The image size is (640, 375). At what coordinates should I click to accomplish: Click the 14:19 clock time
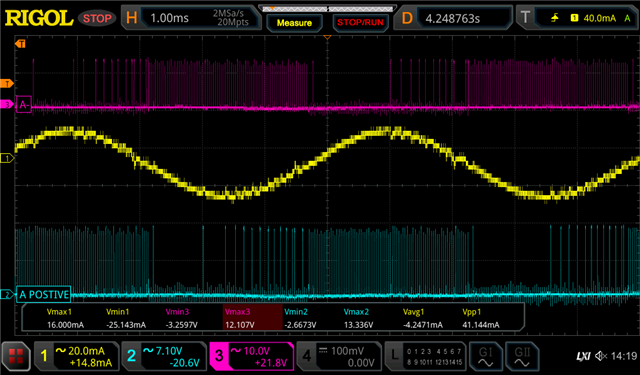coord(624,356)
